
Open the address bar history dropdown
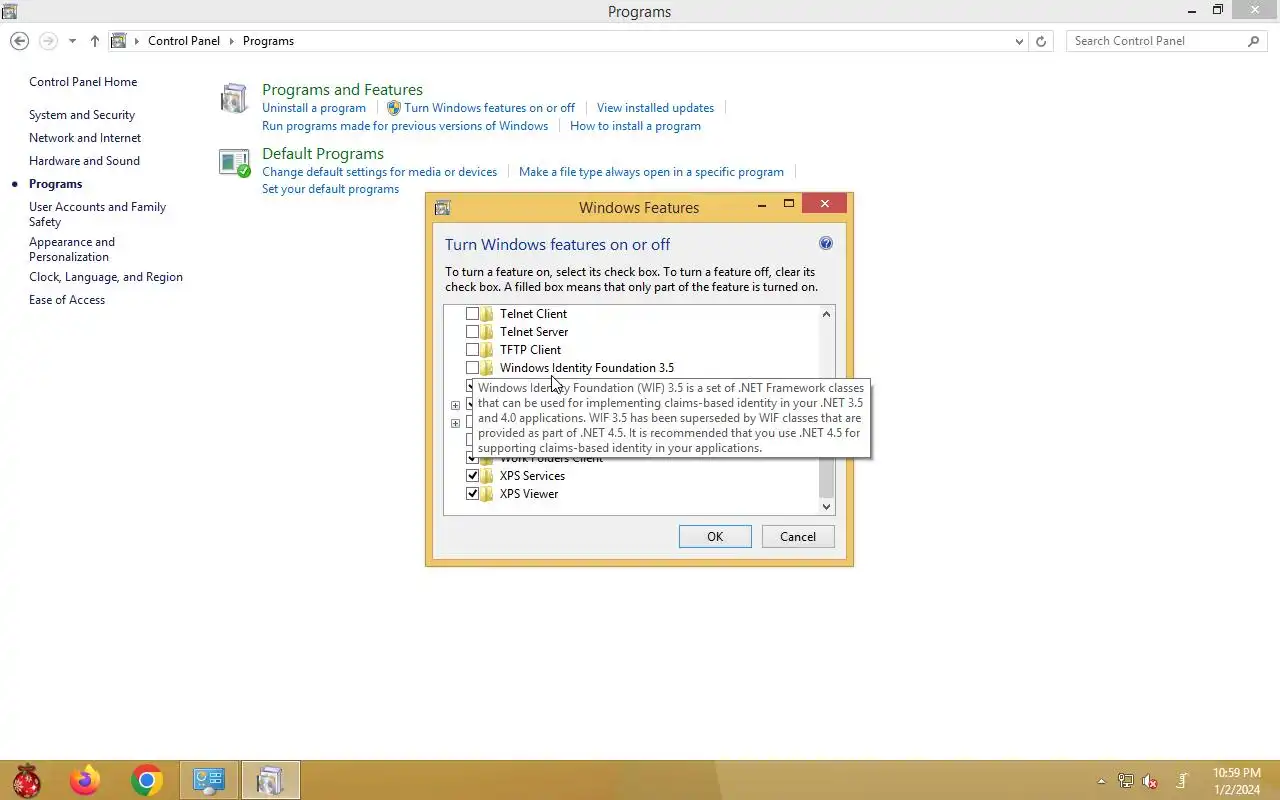point(1019,41)
